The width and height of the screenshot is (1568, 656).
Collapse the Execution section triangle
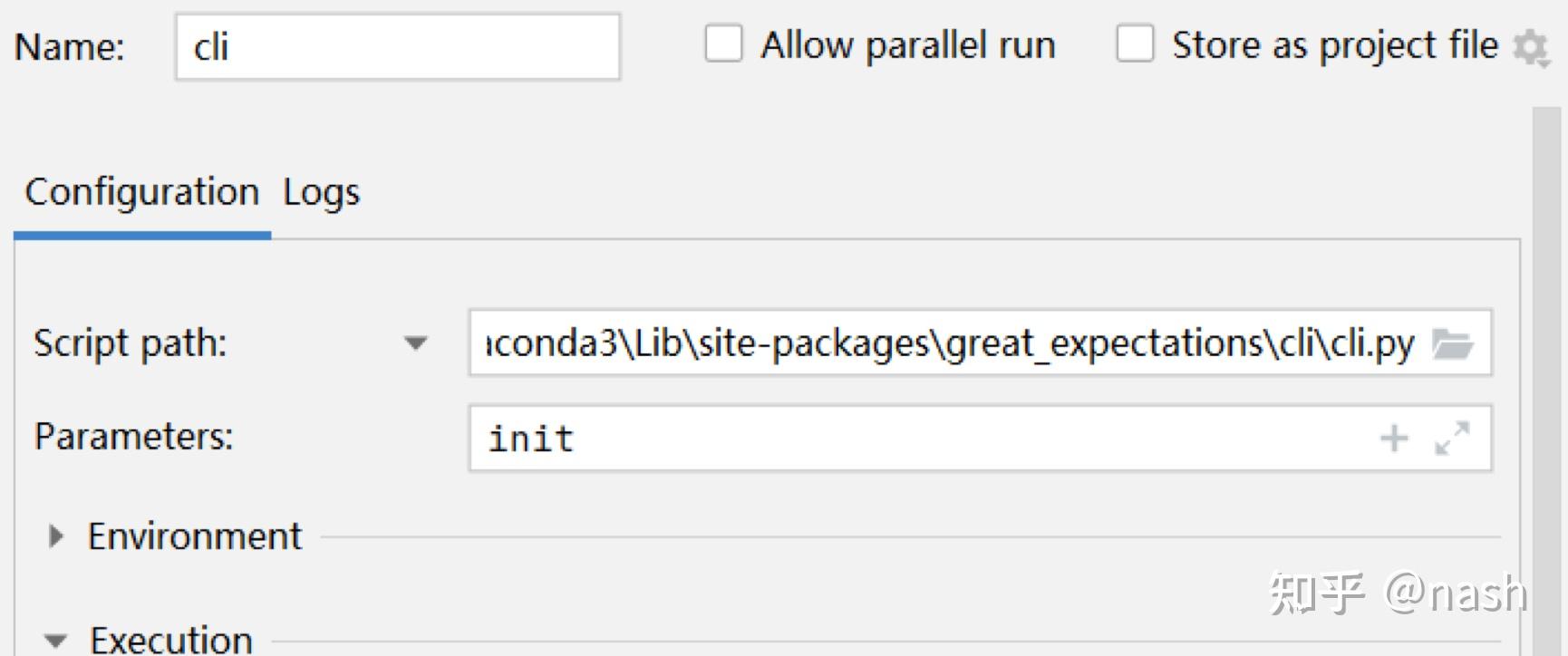pyautogui.click(x=55, y=642)
